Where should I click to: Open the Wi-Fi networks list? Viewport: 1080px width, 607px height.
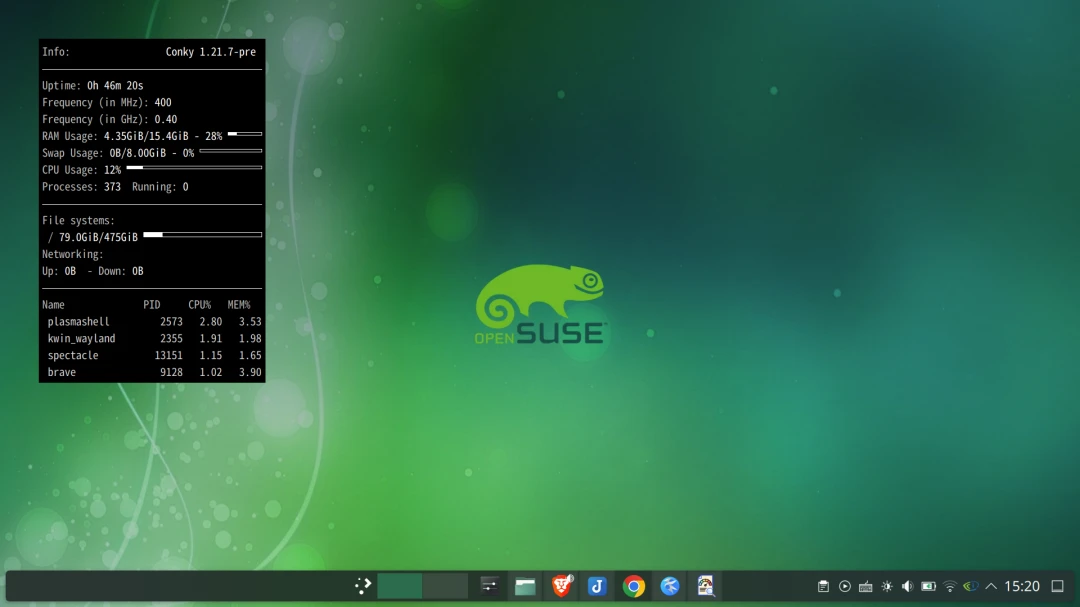(950, 587)
